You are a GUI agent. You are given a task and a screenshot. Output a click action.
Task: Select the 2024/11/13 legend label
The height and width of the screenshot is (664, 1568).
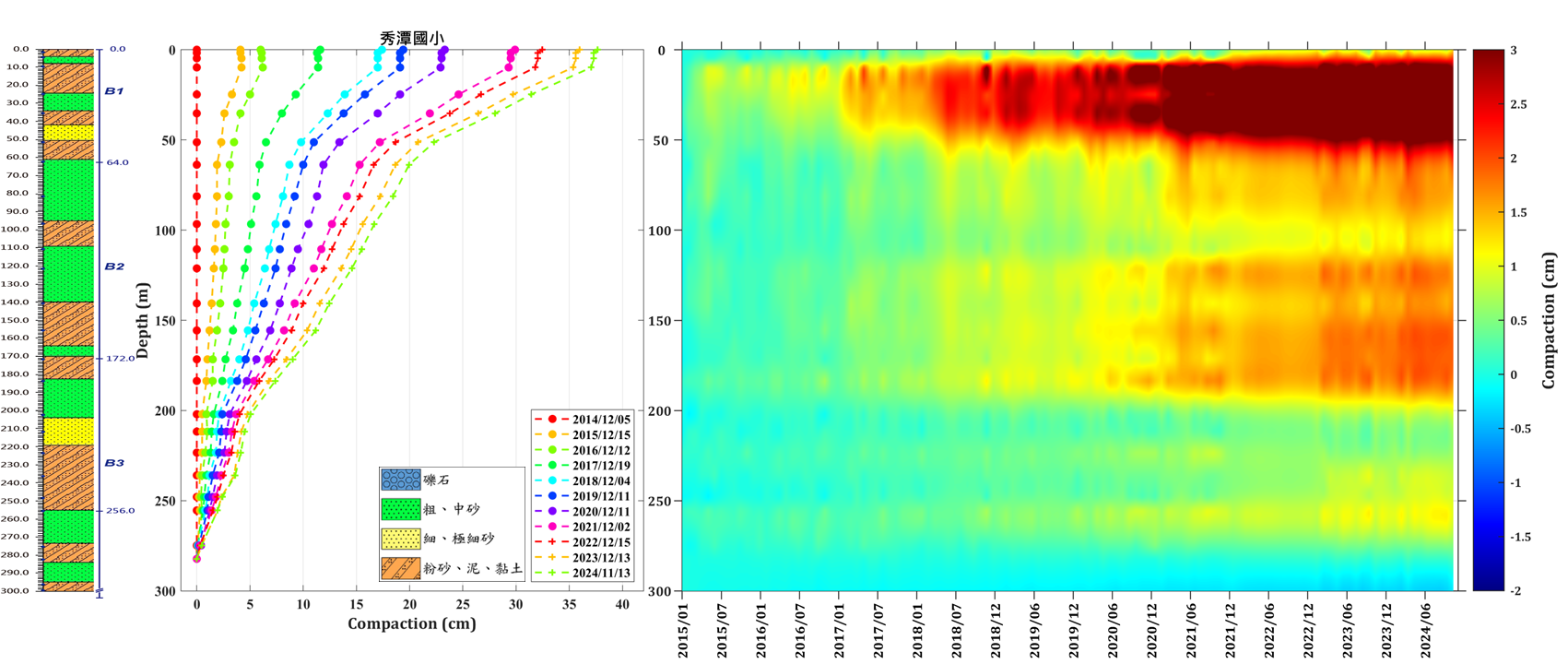(x=601, y=574)
